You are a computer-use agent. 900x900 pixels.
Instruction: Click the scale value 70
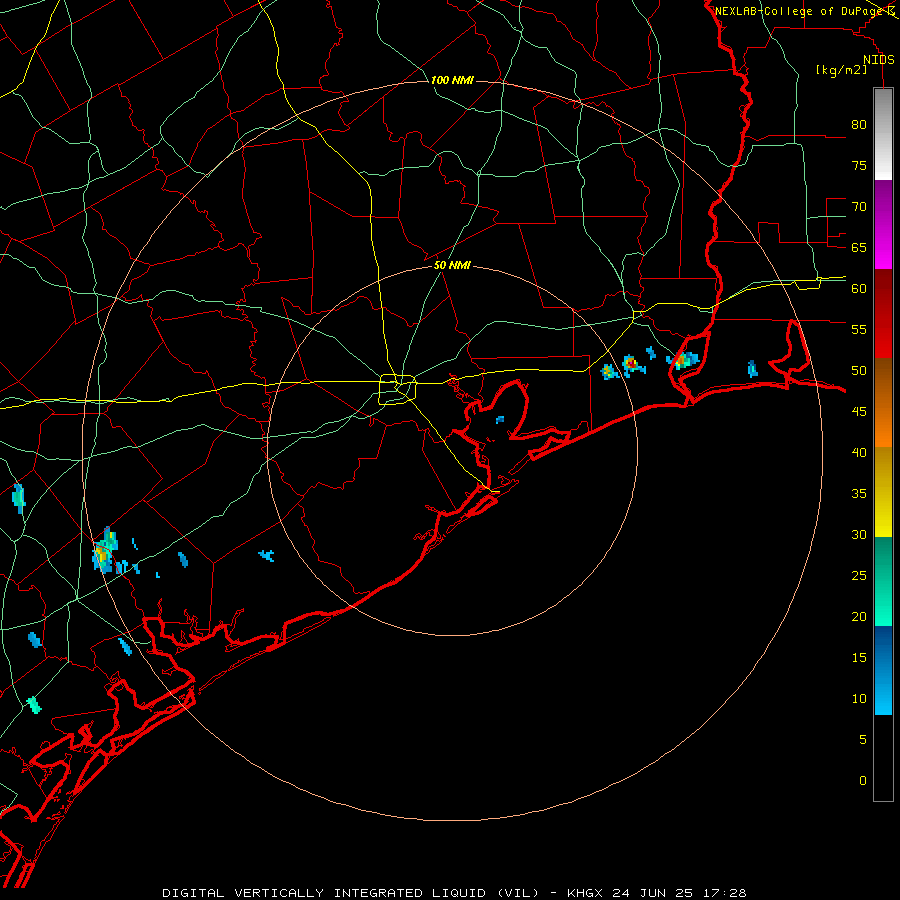point(859,207)
